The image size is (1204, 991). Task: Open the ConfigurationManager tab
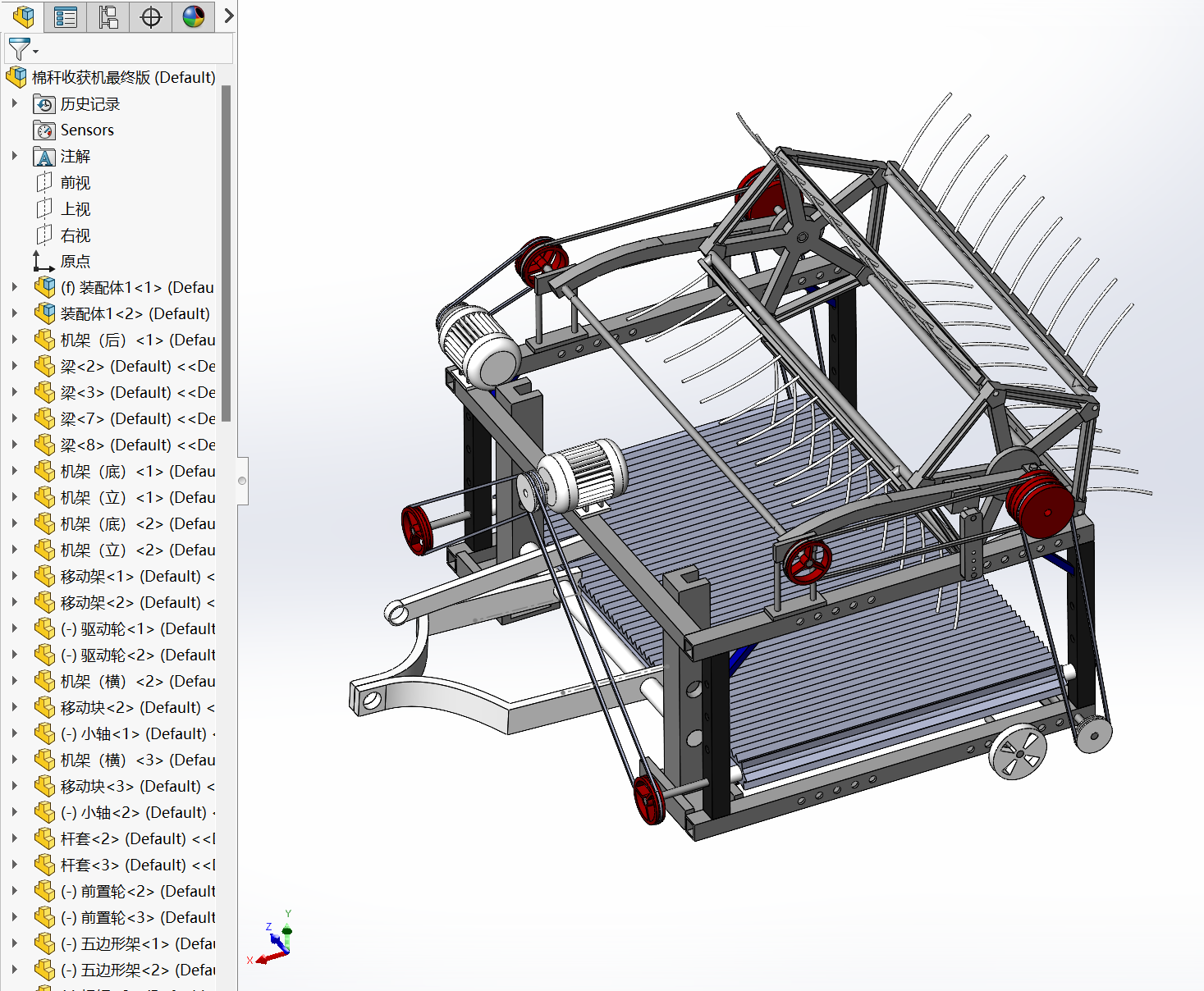point(108,16)
